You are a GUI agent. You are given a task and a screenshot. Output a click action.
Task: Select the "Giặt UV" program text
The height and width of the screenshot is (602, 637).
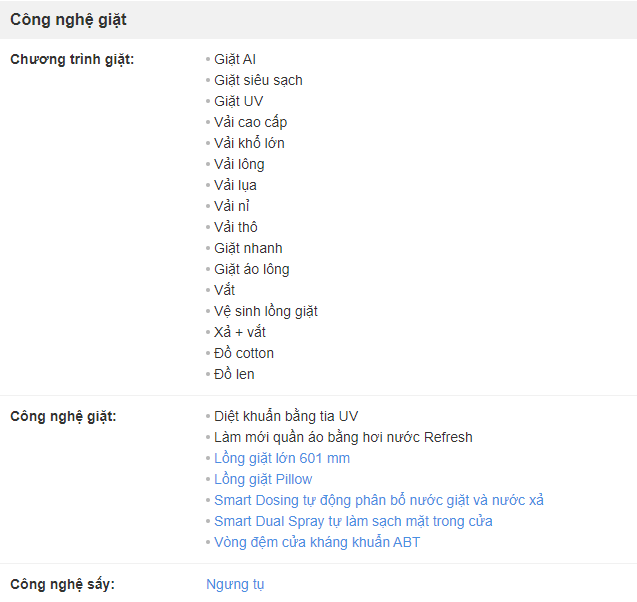(x=238, y=101)
